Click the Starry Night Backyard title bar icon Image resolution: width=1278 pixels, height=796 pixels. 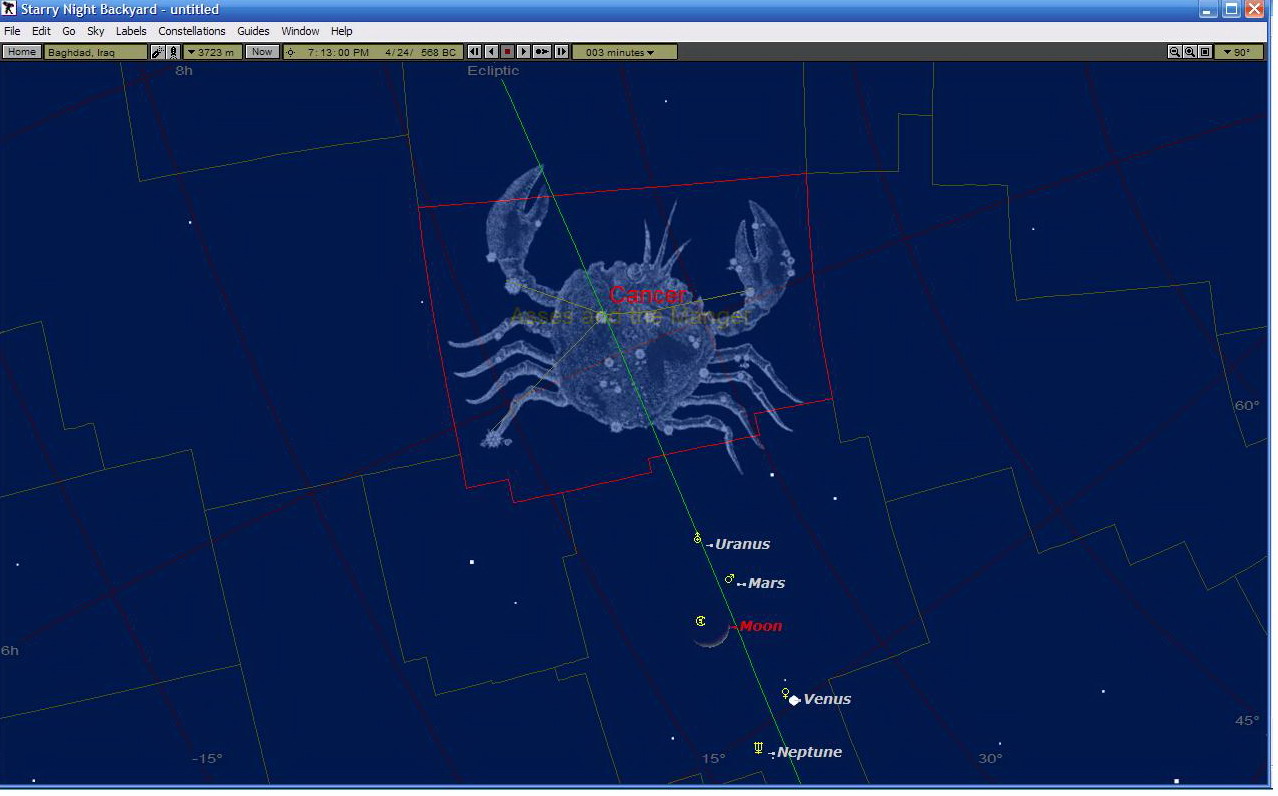click(x=9, y=9)
